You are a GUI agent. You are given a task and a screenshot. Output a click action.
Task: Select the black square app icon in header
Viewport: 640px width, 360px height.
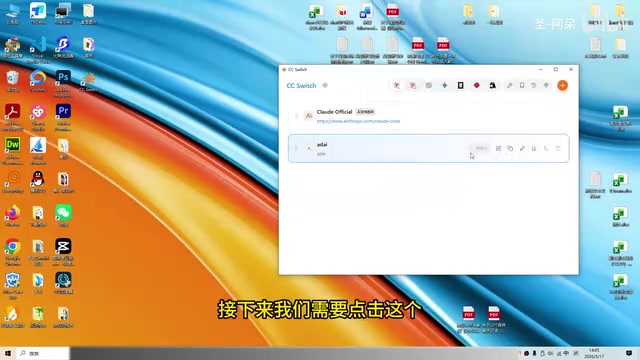click(460, 85)
